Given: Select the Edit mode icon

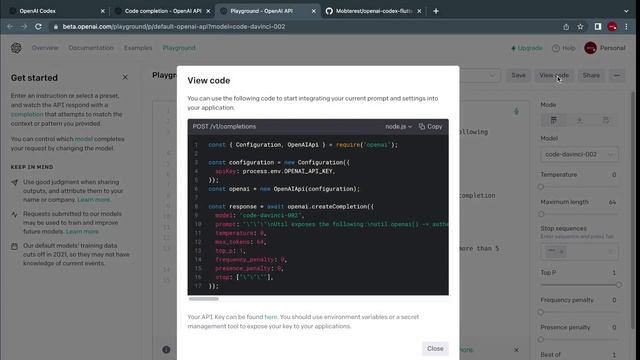Looking at the screenshot, I should [606, 120].
